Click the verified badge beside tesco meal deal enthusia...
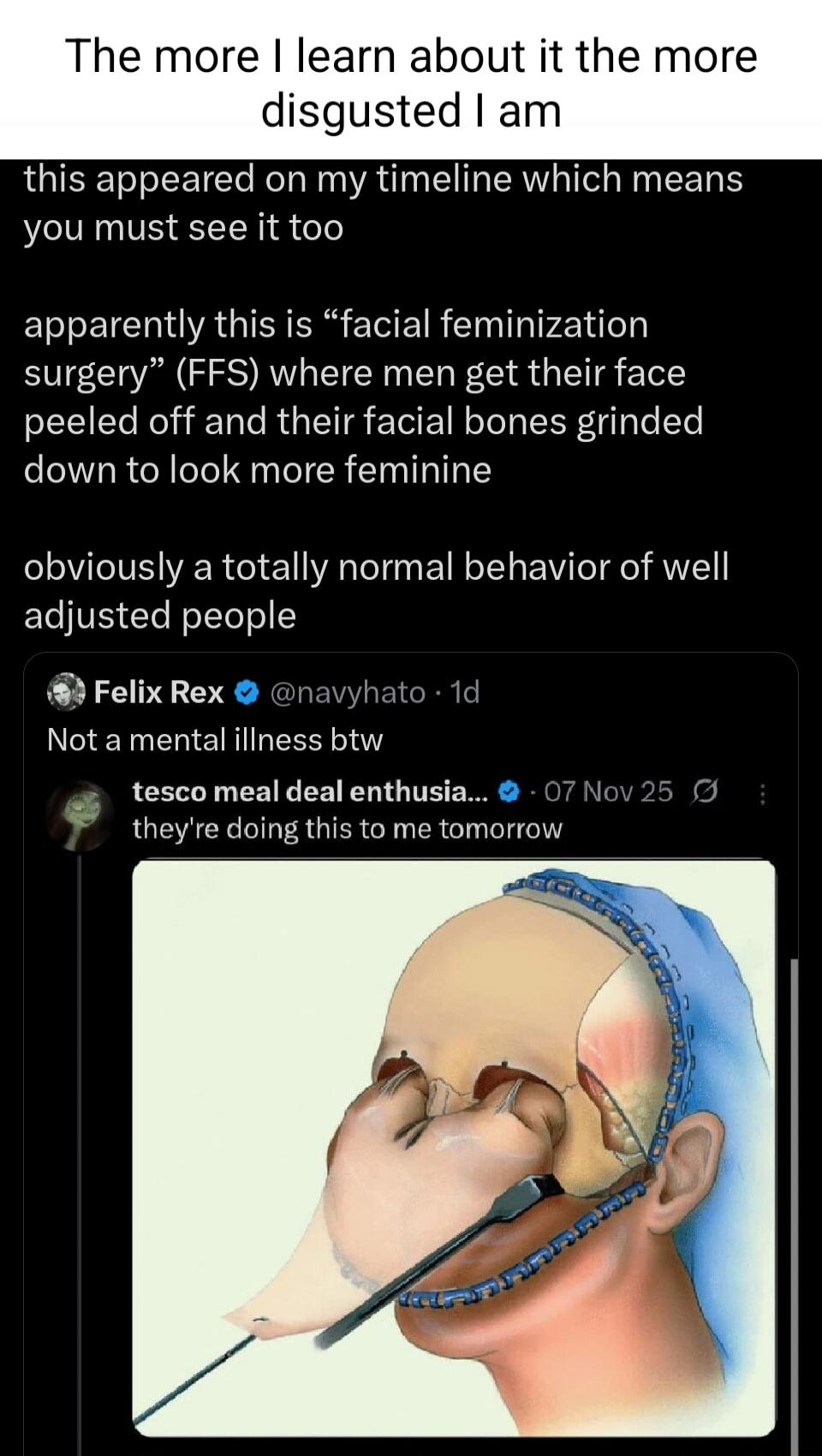The image size is (822, 1456). pyautogui.click(x=509, y=792)
